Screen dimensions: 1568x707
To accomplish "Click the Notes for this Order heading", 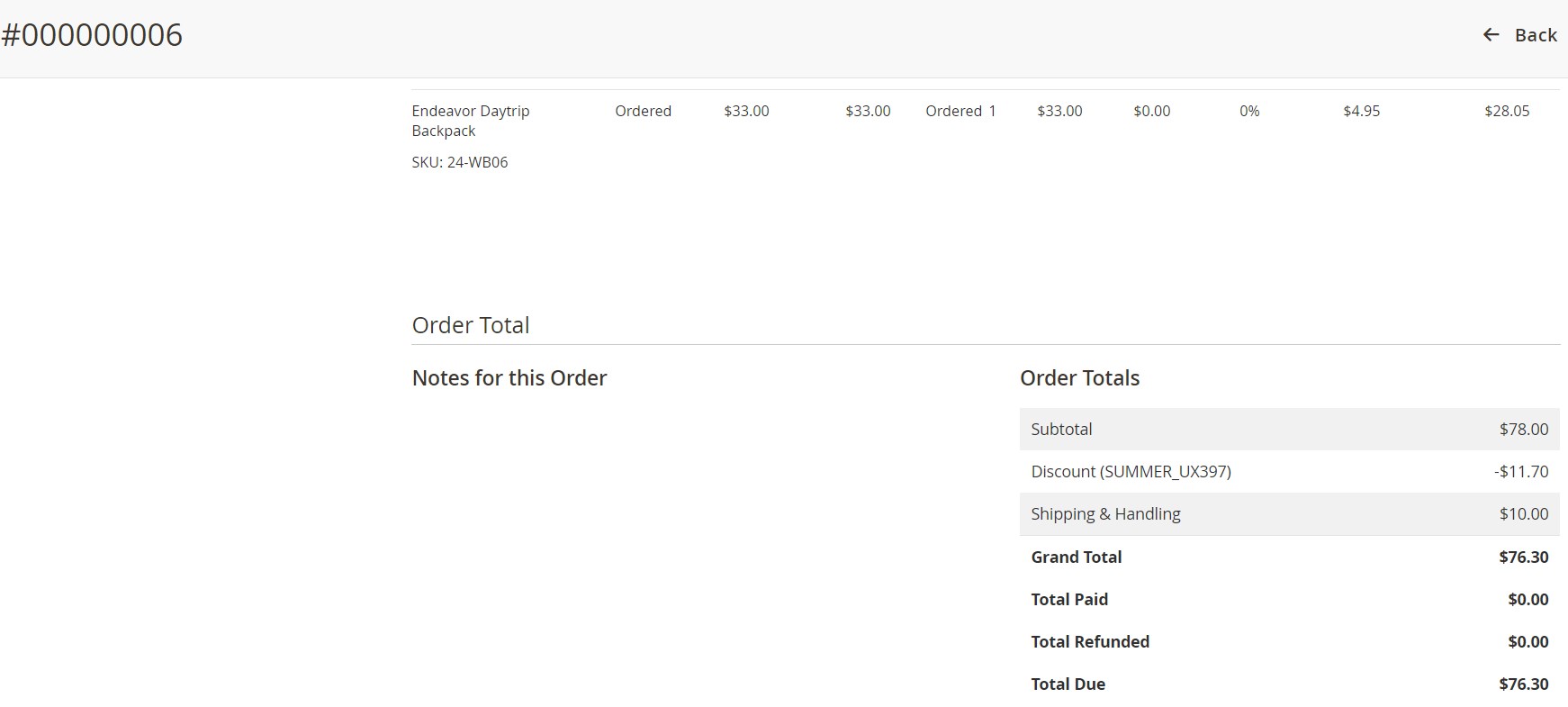I will coord(509,378).
